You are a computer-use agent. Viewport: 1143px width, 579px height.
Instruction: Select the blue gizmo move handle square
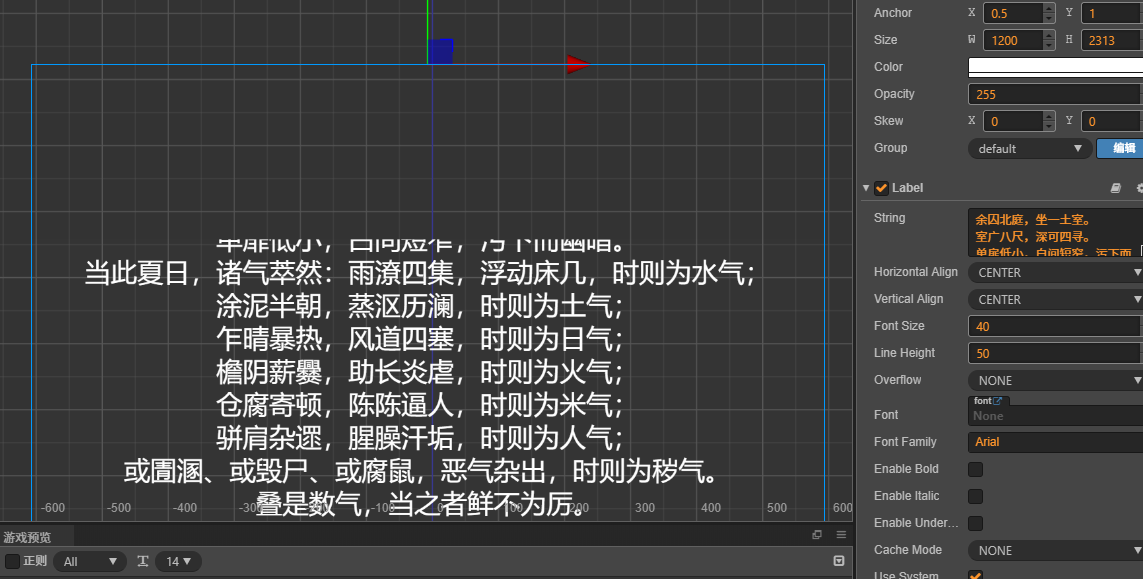point(440,51)
